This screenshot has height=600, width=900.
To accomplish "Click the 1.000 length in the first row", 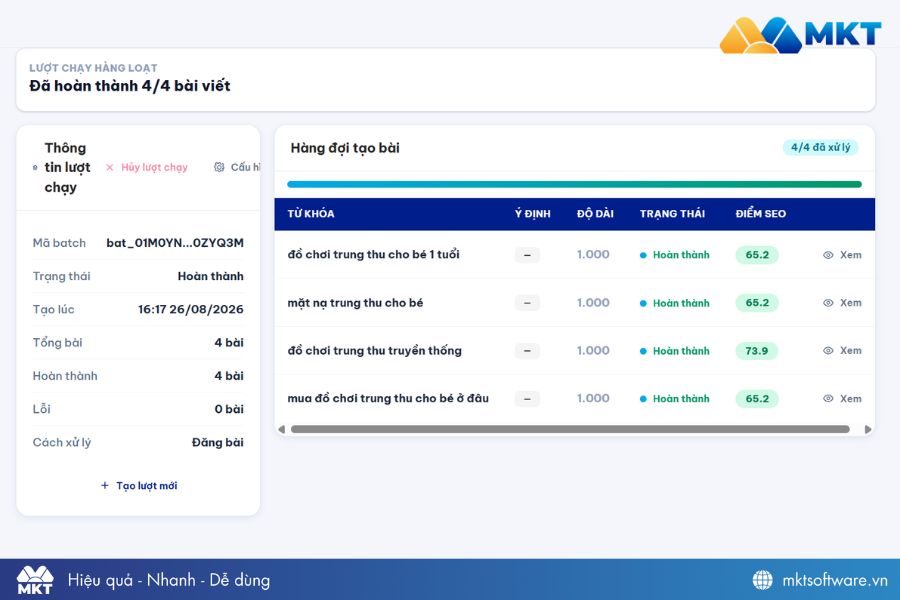I will click(593, 254).
